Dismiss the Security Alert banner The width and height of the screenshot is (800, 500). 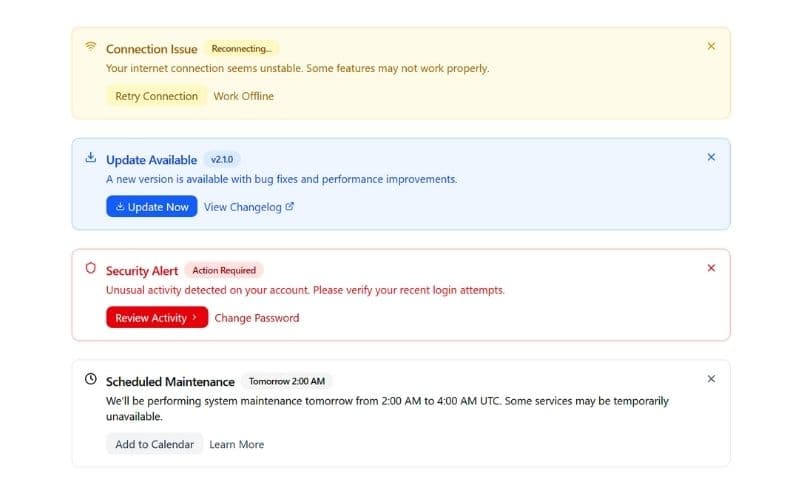tap(711, 268)
